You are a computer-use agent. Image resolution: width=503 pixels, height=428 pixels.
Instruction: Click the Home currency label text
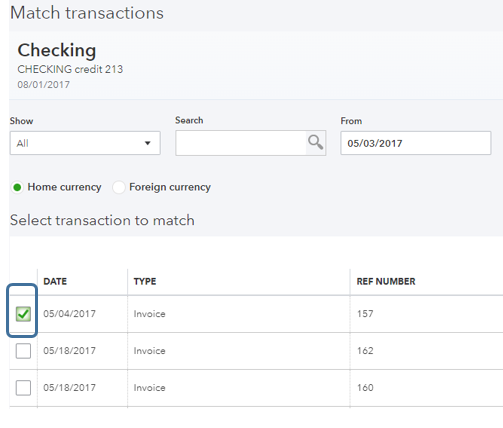[x=64, y=187]
